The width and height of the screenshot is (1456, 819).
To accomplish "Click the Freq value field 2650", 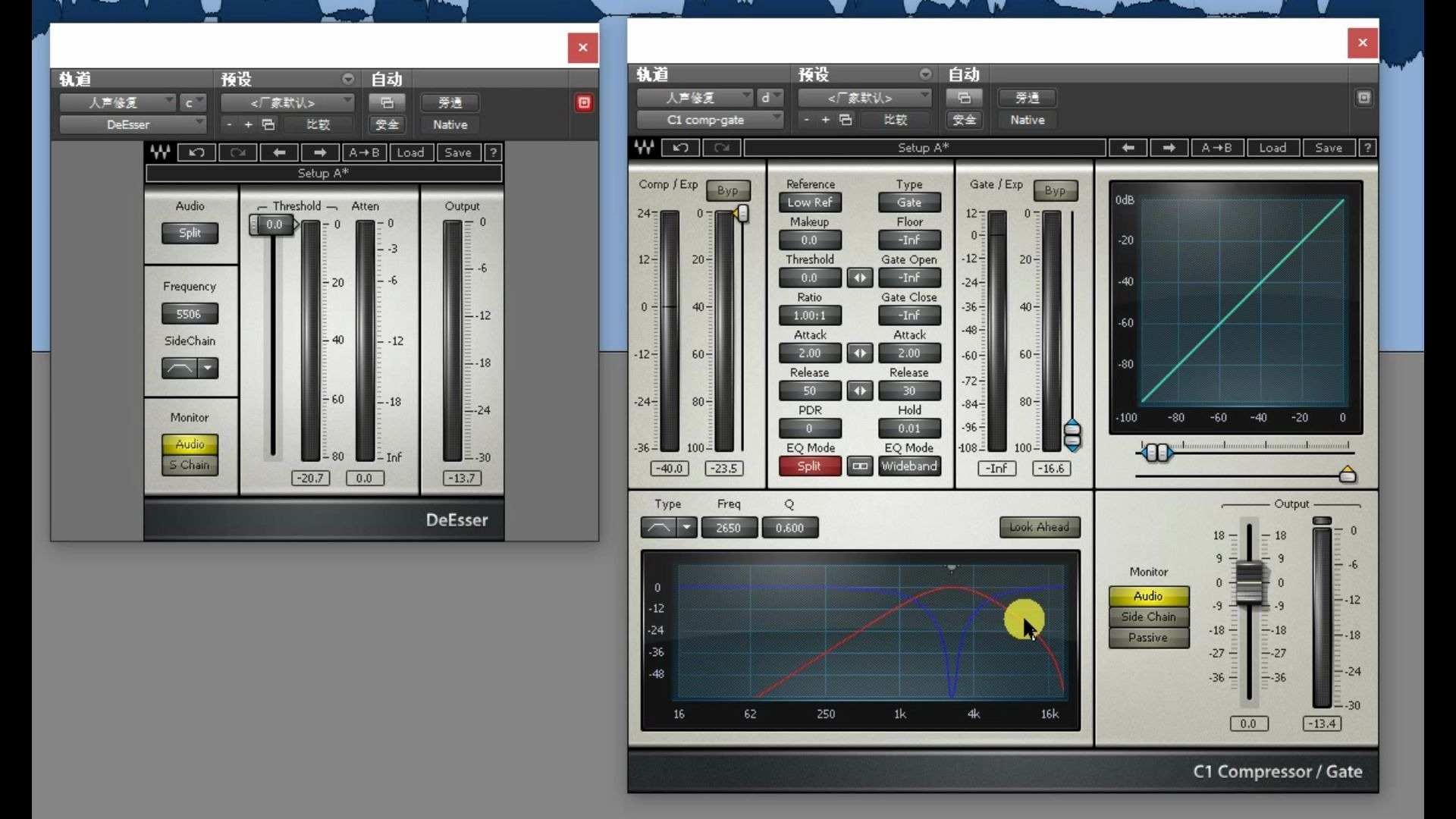I will pos(728,528).
